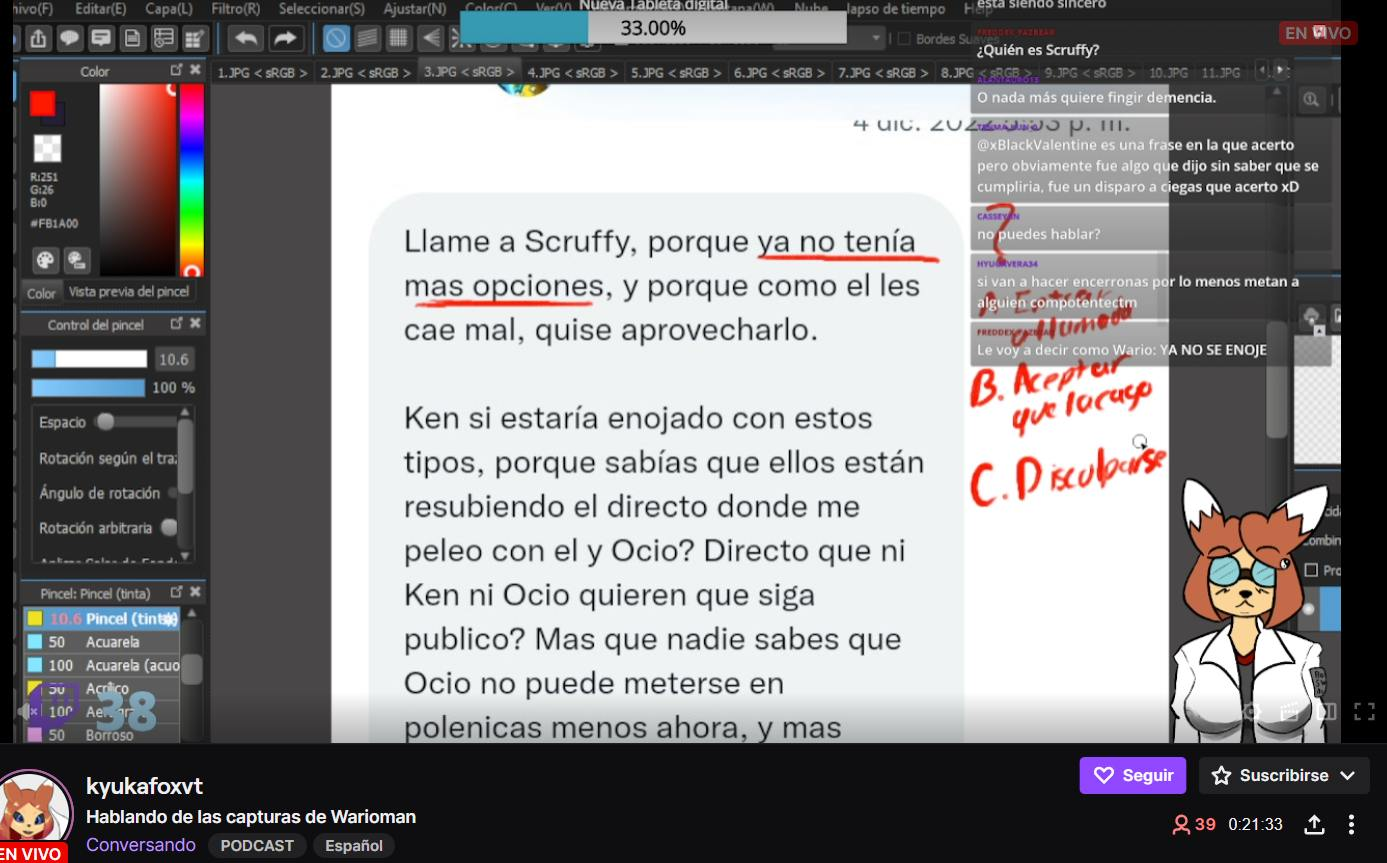
Task: Click in the rainbow hue strip
Action: pos(191,180)
